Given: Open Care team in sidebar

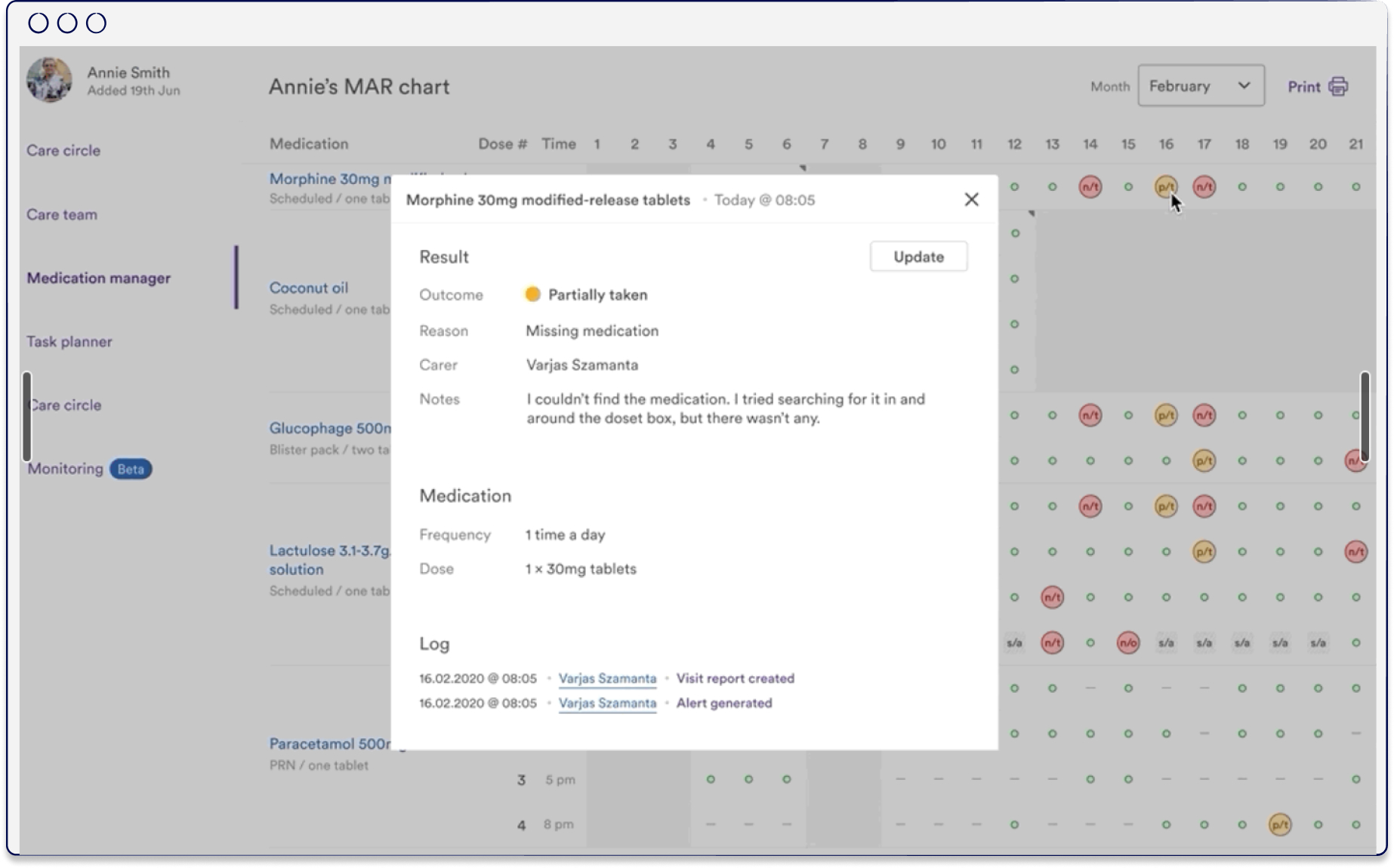Looking at the screenshot, I should click(62, 214).
